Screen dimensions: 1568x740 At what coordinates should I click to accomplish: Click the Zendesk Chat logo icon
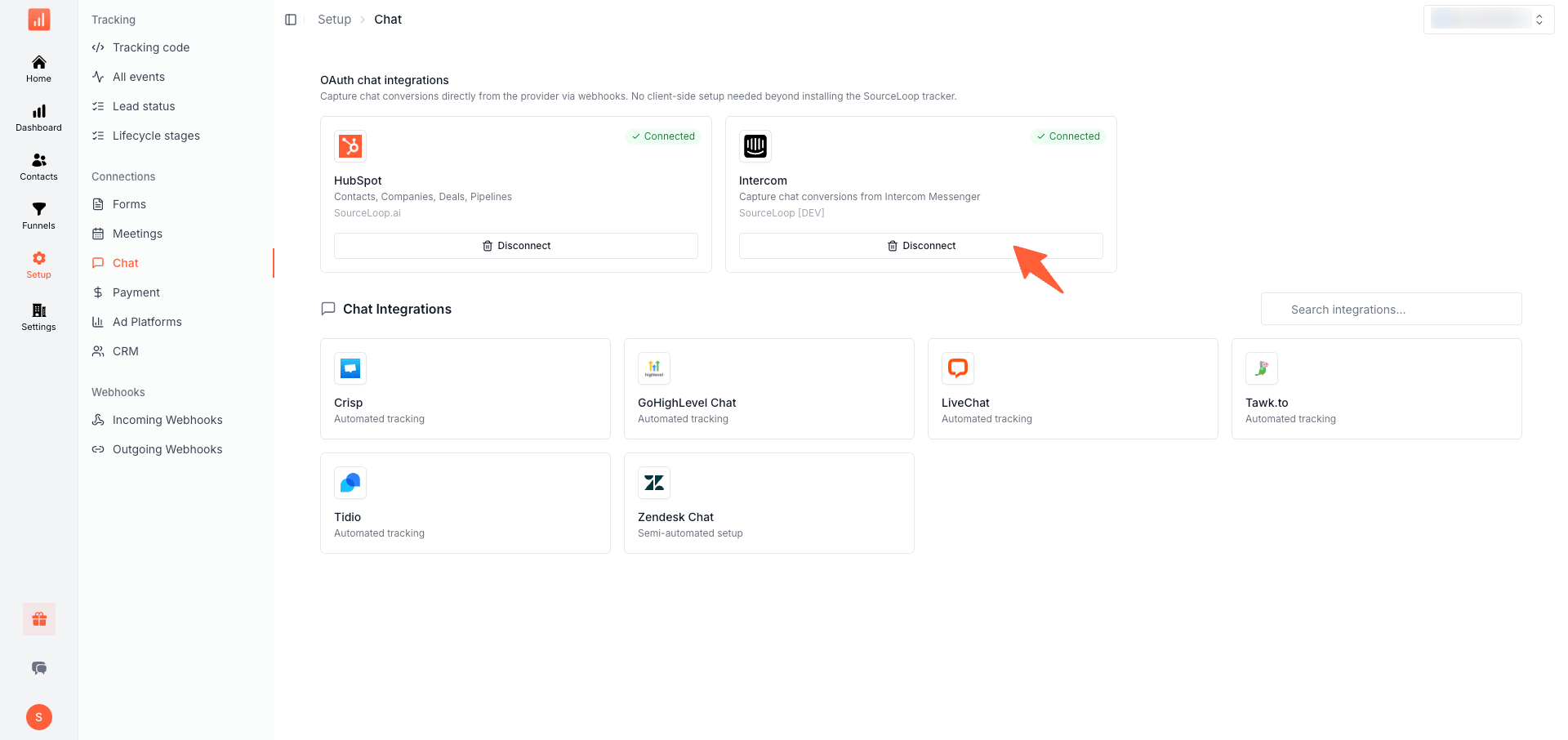tap(654, 483)
